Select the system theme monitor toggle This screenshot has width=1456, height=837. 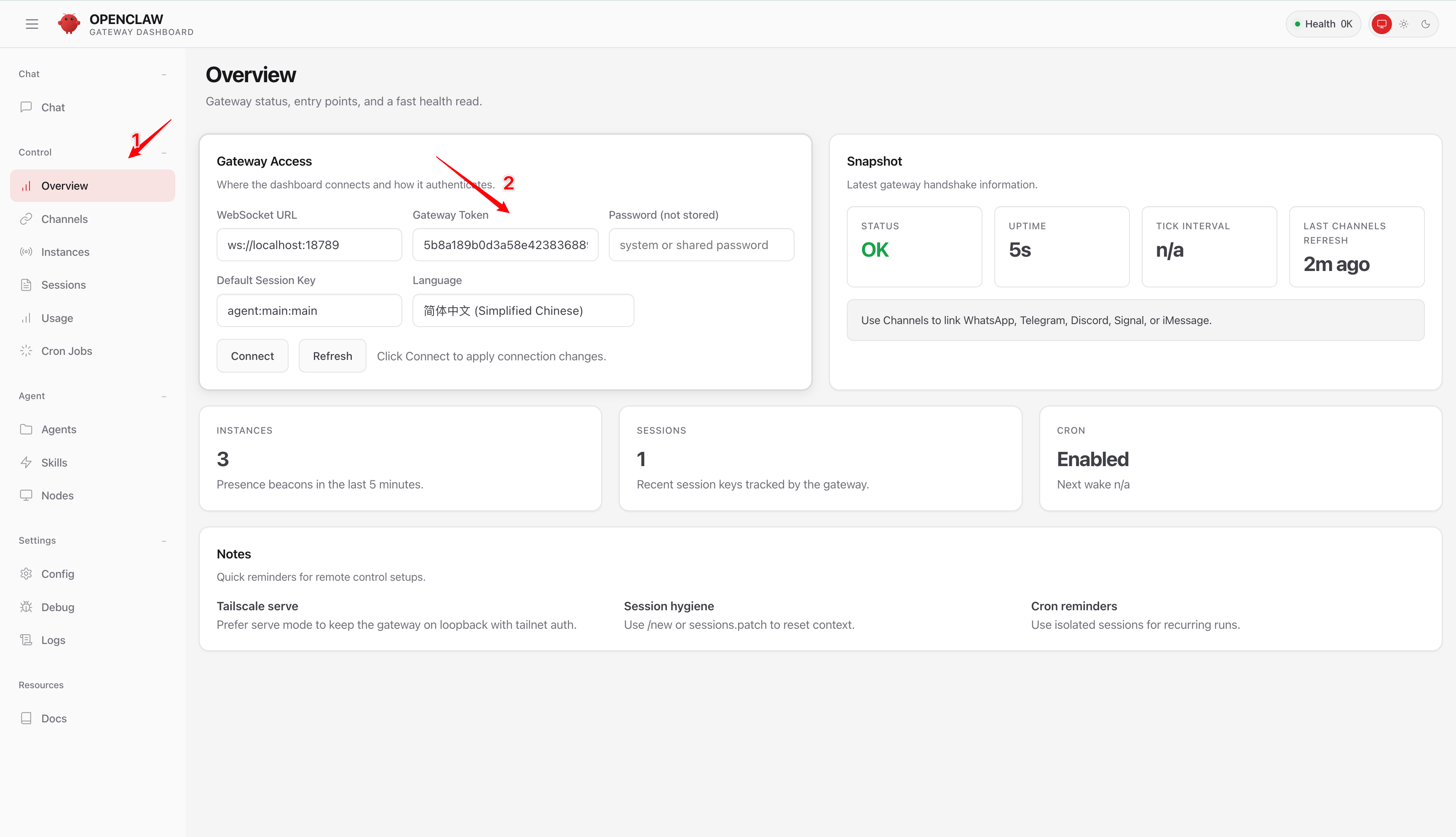click(x=1381, y=24)
